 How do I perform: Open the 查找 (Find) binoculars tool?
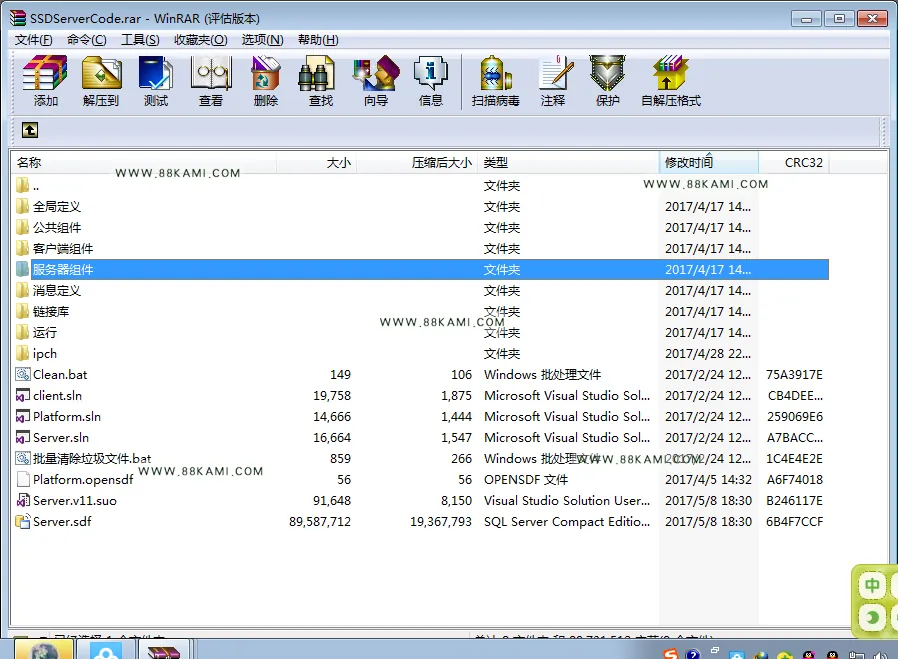coord(321,81)
